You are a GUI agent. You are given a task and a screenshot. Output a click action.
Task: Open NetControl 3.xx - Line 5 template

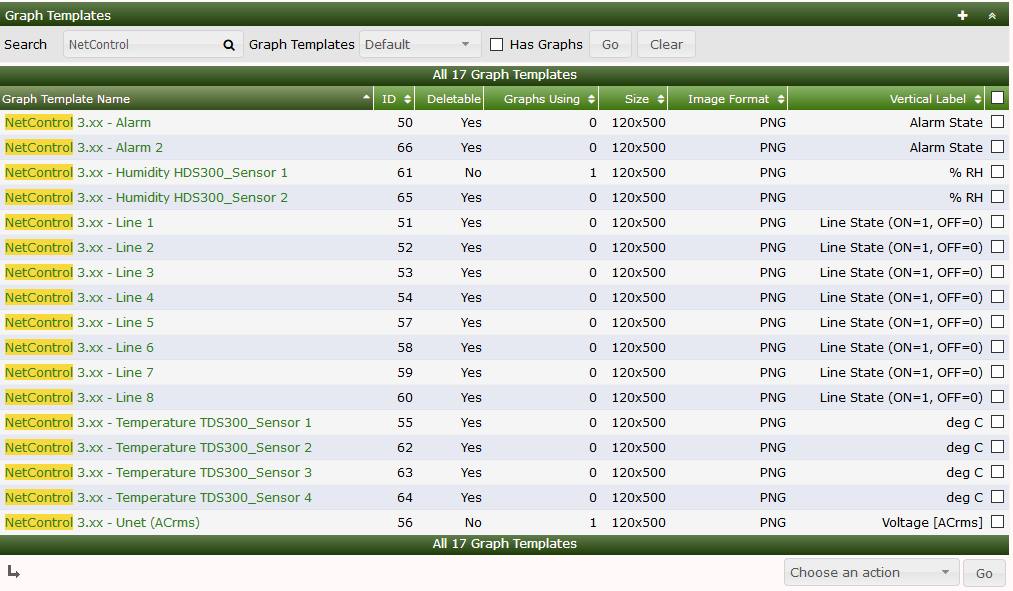pos(79,322)
